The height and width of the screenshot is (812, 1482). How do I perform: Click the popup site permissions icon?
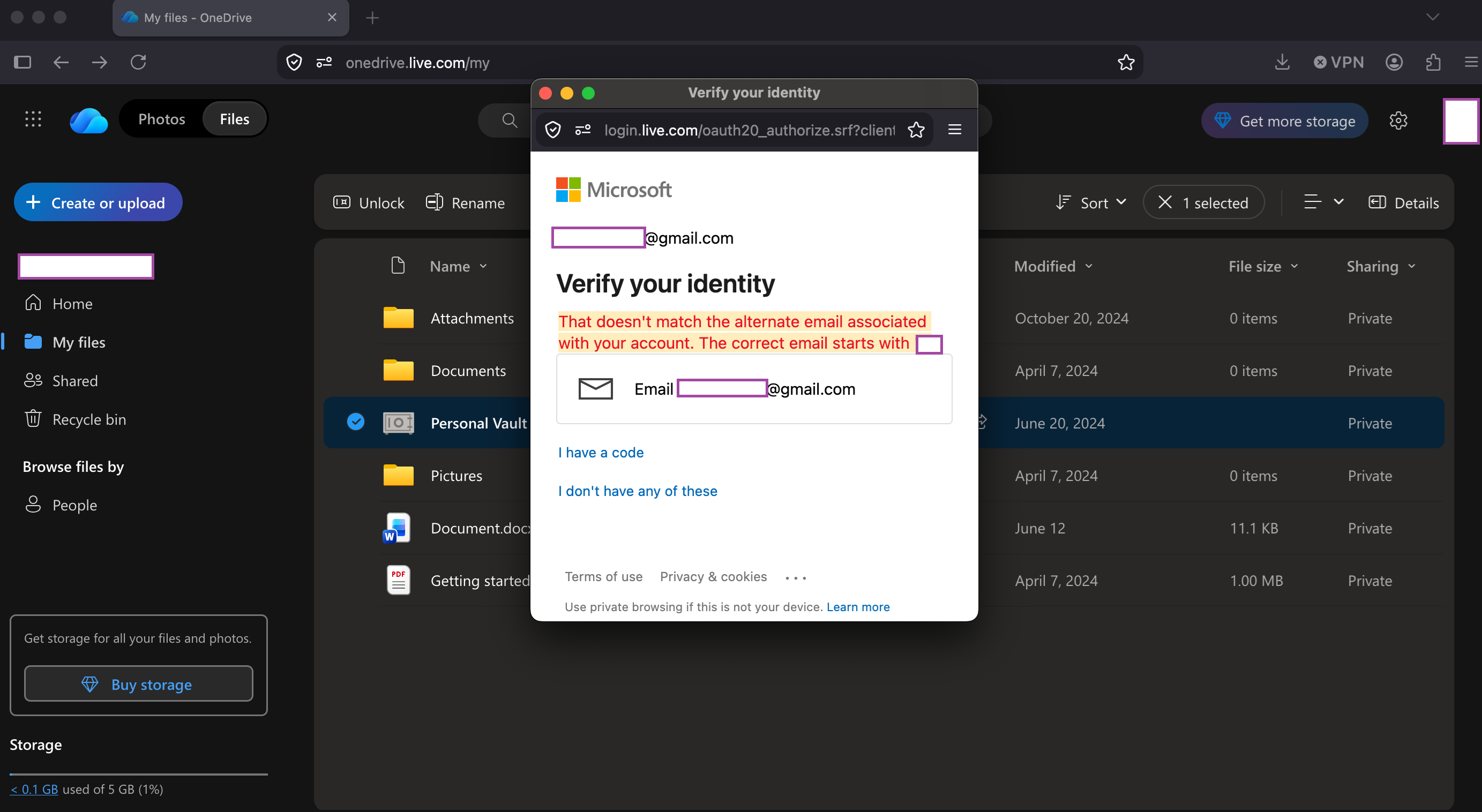tap(583, 130)
